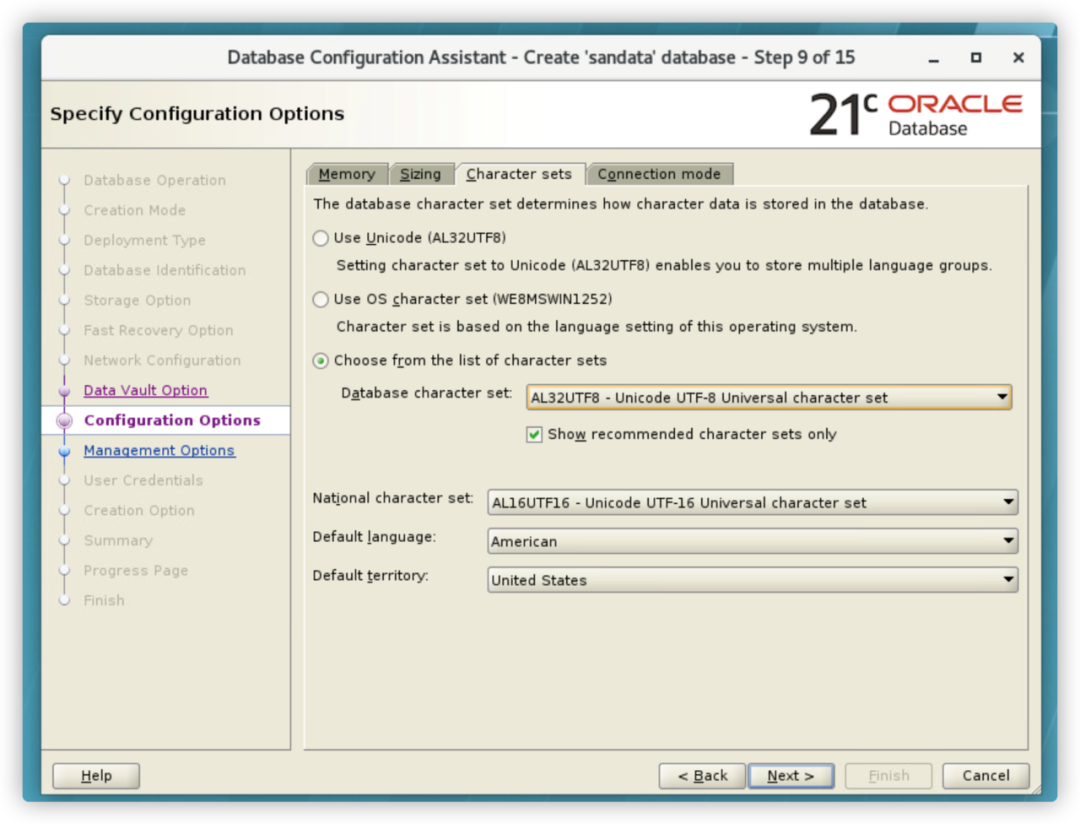Click the 'User Credentials' step text
Image resolution: width=1080 pixels, height=824 pixels.
pyautogui.click(x=143, y=480)
